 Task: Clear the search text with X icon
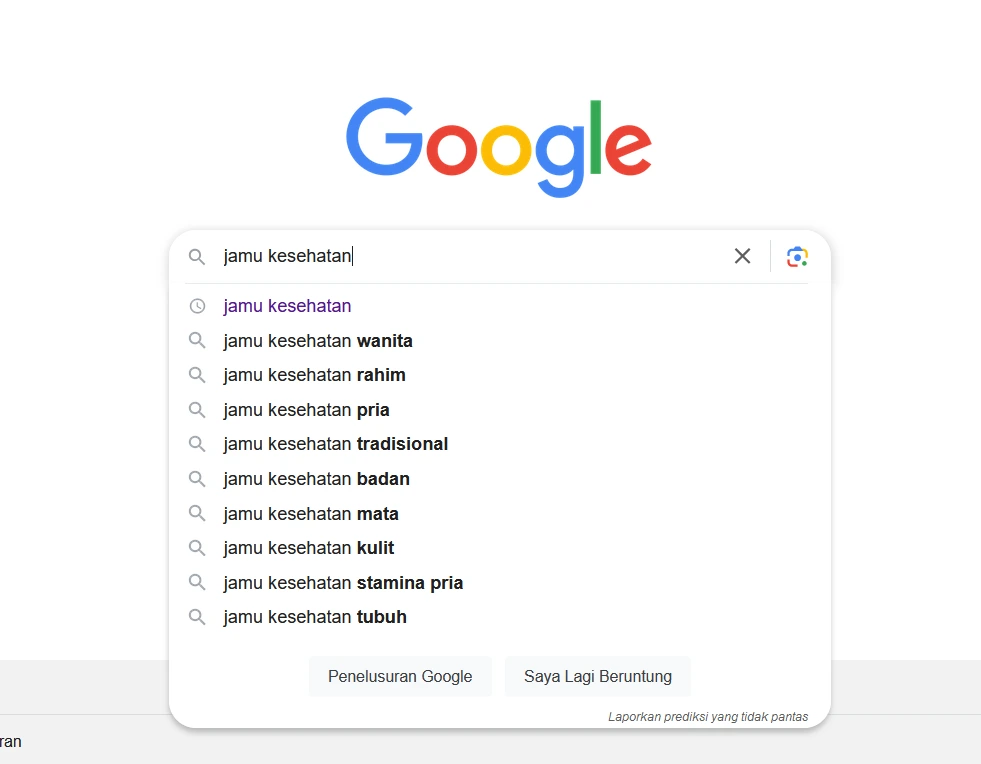click(742, 256)
